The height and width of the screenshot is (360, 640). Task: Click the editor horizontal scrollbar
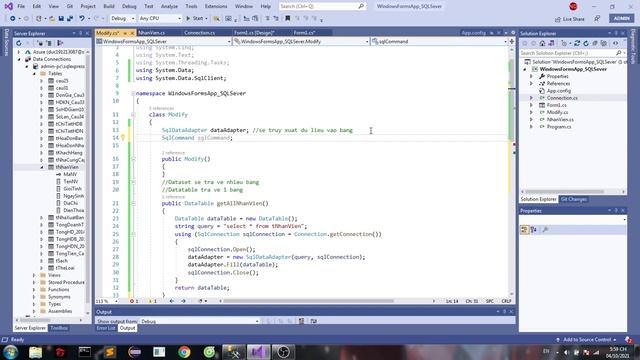pos(309,301)
